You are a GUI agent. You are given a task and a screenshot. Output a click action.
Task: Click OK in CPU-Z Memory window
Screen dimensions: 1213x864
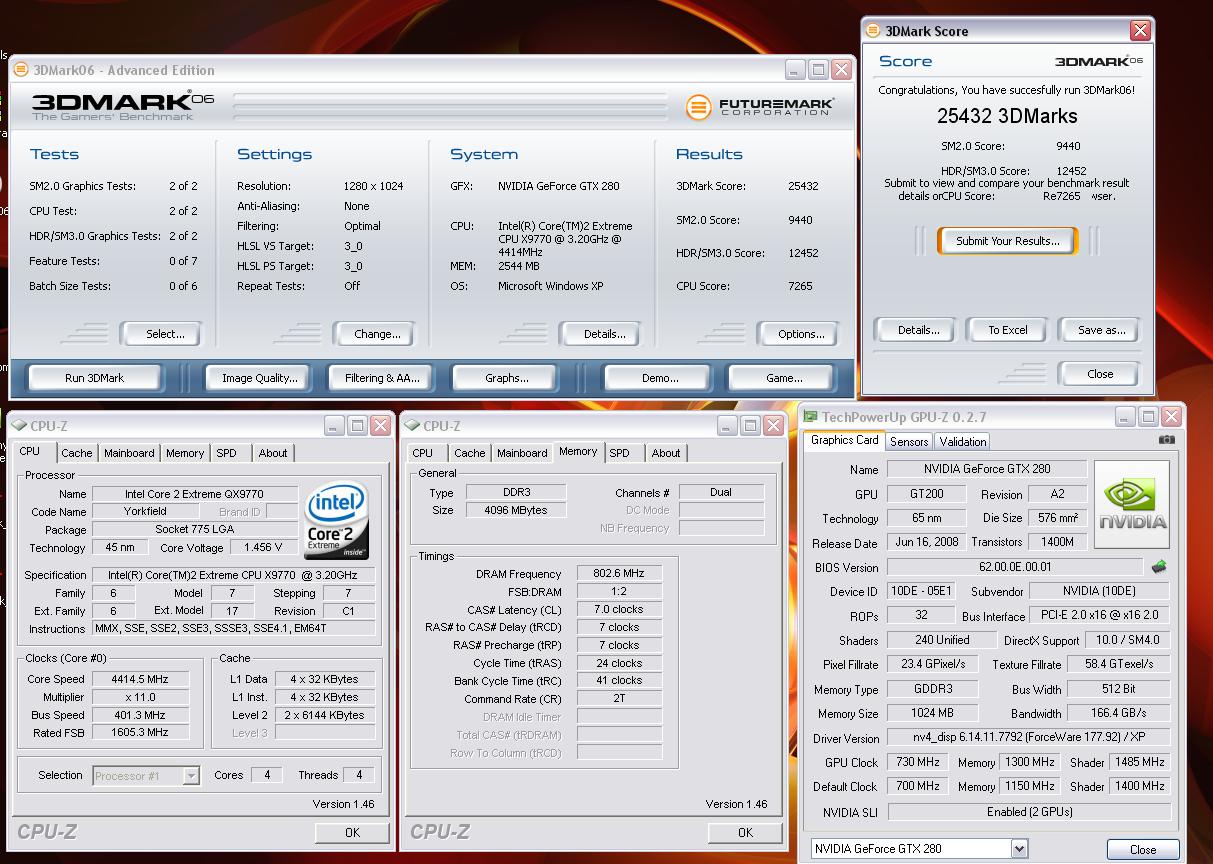coord(745,832)
